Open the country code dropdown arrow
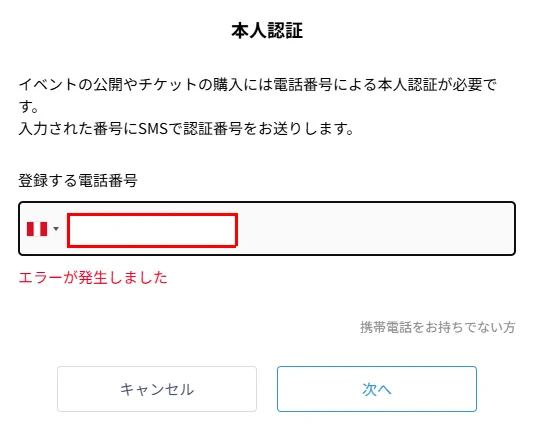The image size is (552, 430). pos(56,229)
